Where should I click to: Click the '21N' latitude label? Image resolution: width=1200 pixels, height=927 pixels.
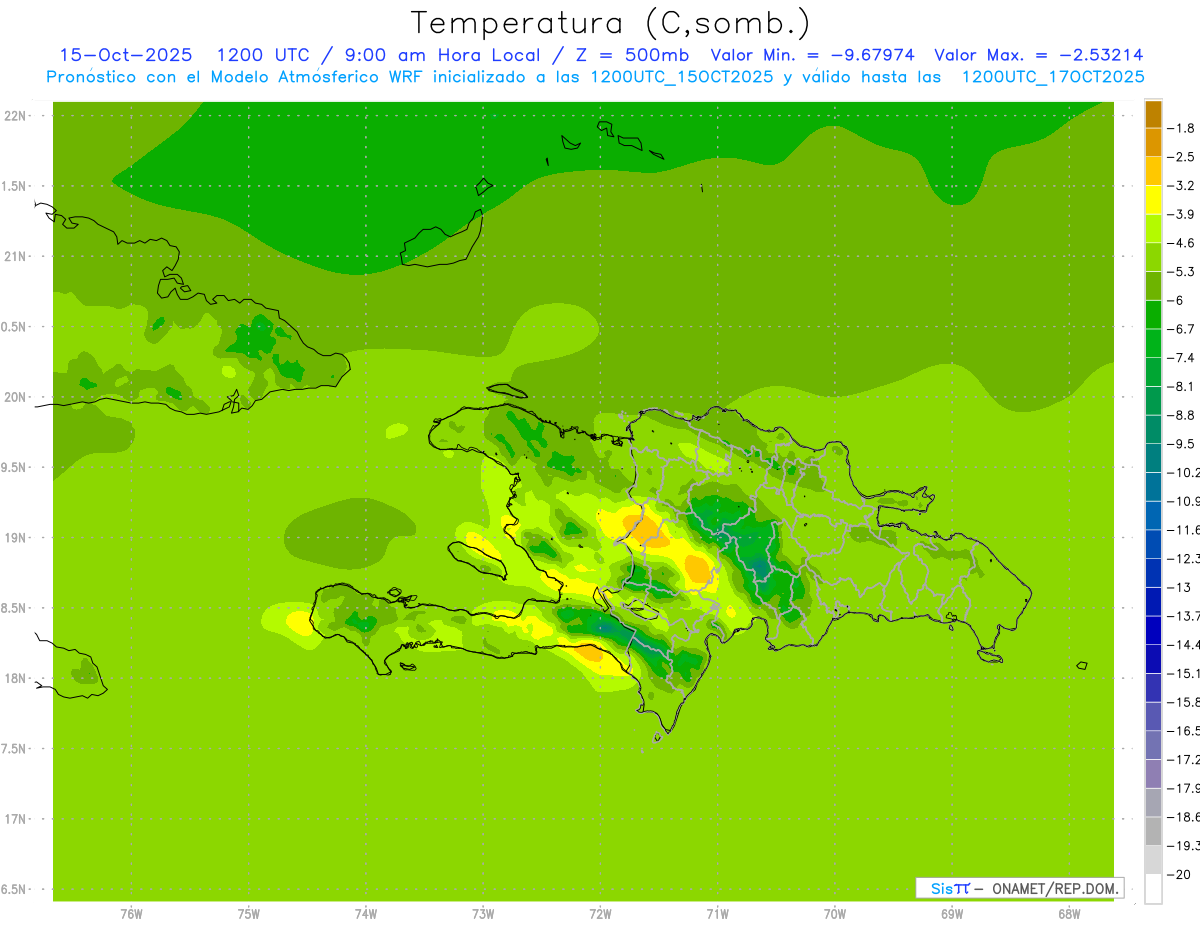pos(17,257)
